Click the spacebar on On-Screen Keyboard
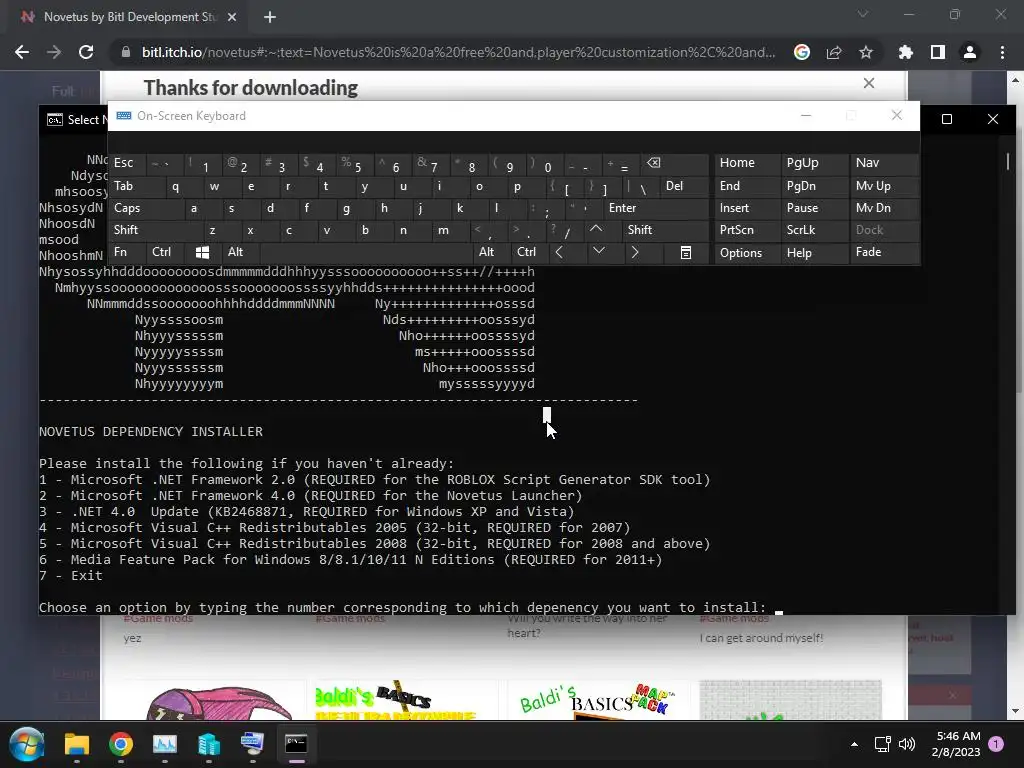The width and height of the screenshot is (1024, 768). point(366,252)
